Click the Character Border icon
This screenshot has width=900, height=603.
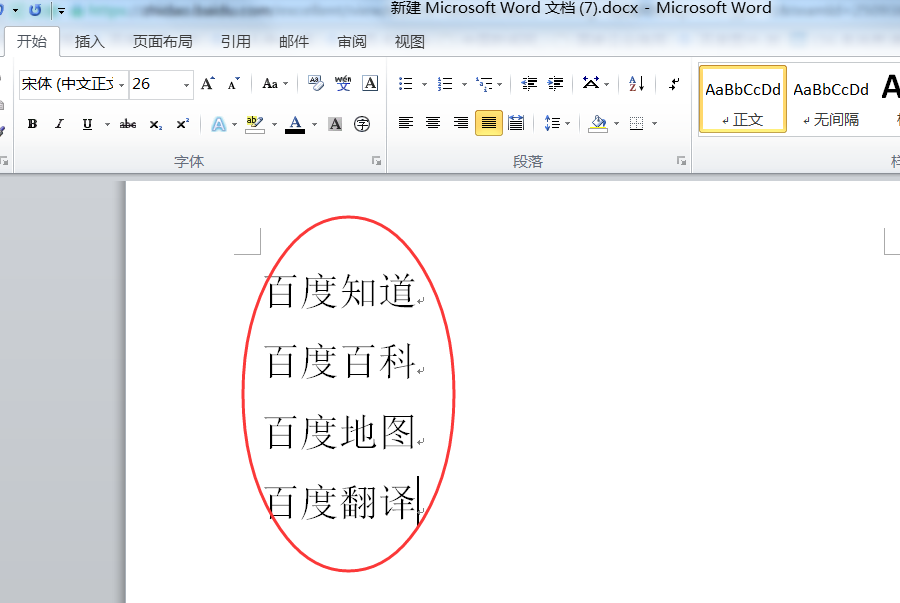(x=370, y=84)
